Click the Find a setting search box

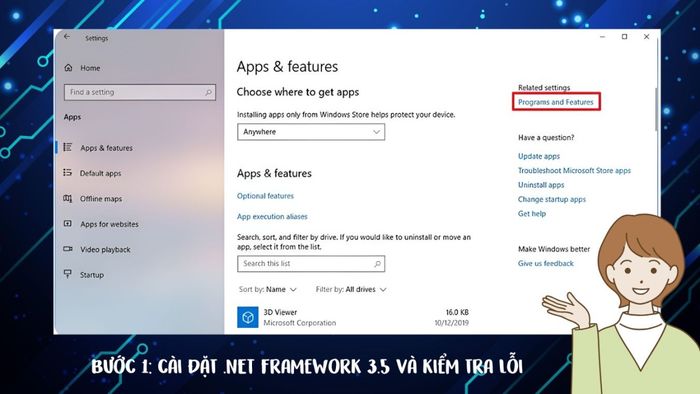click(140, 92)
